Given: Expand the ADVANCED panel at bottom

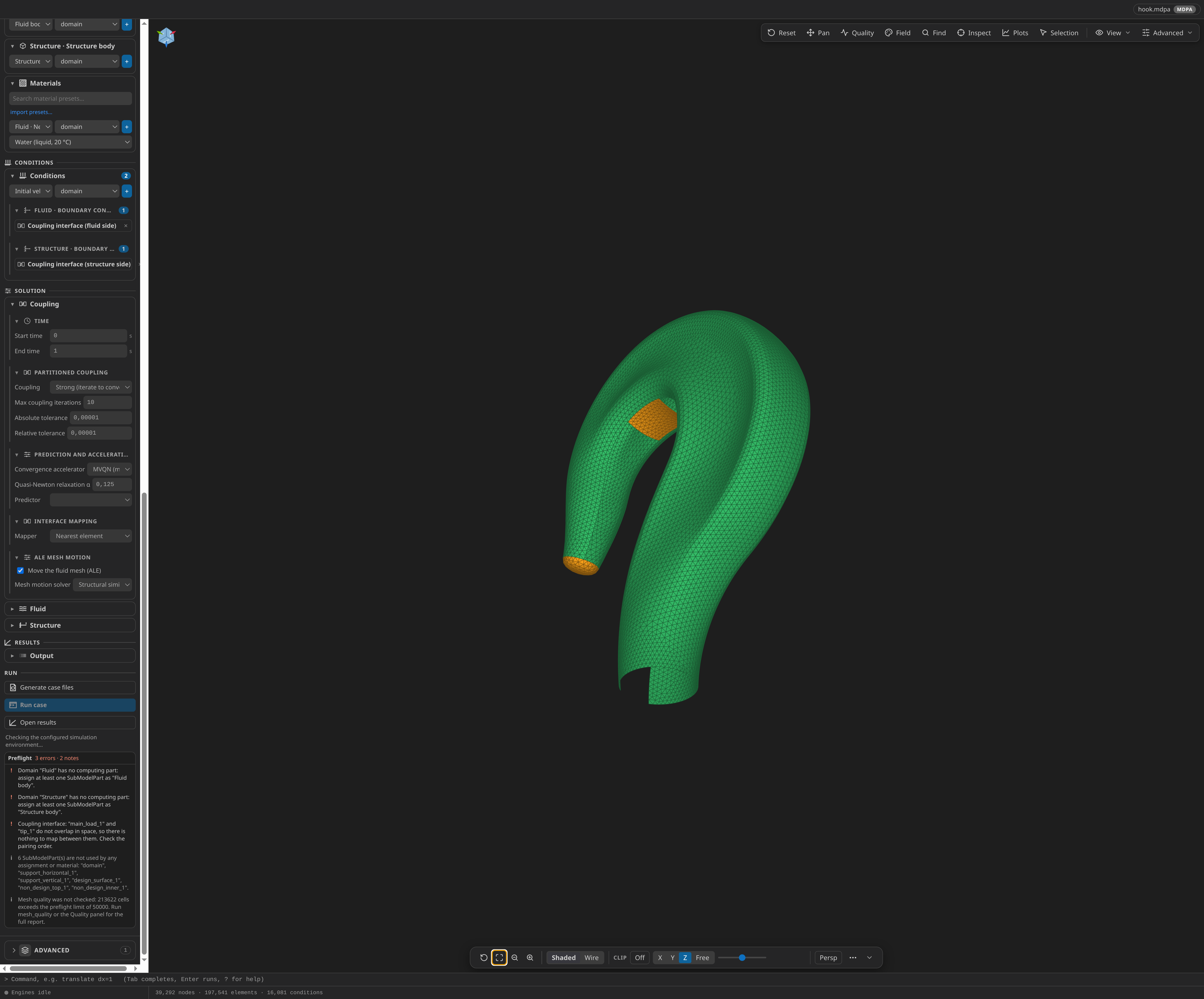Looking at the screenshot, I should pos(70,950).
